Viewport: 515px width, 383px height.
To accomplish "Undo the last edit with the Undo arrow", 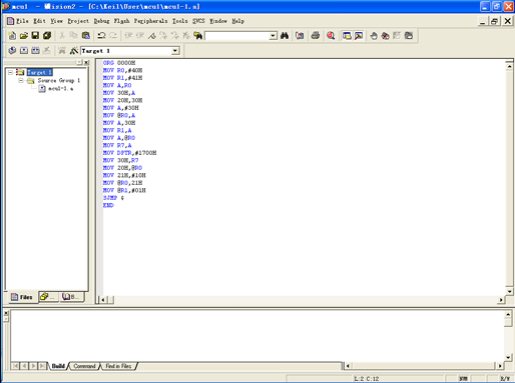I will pos(101,35).
